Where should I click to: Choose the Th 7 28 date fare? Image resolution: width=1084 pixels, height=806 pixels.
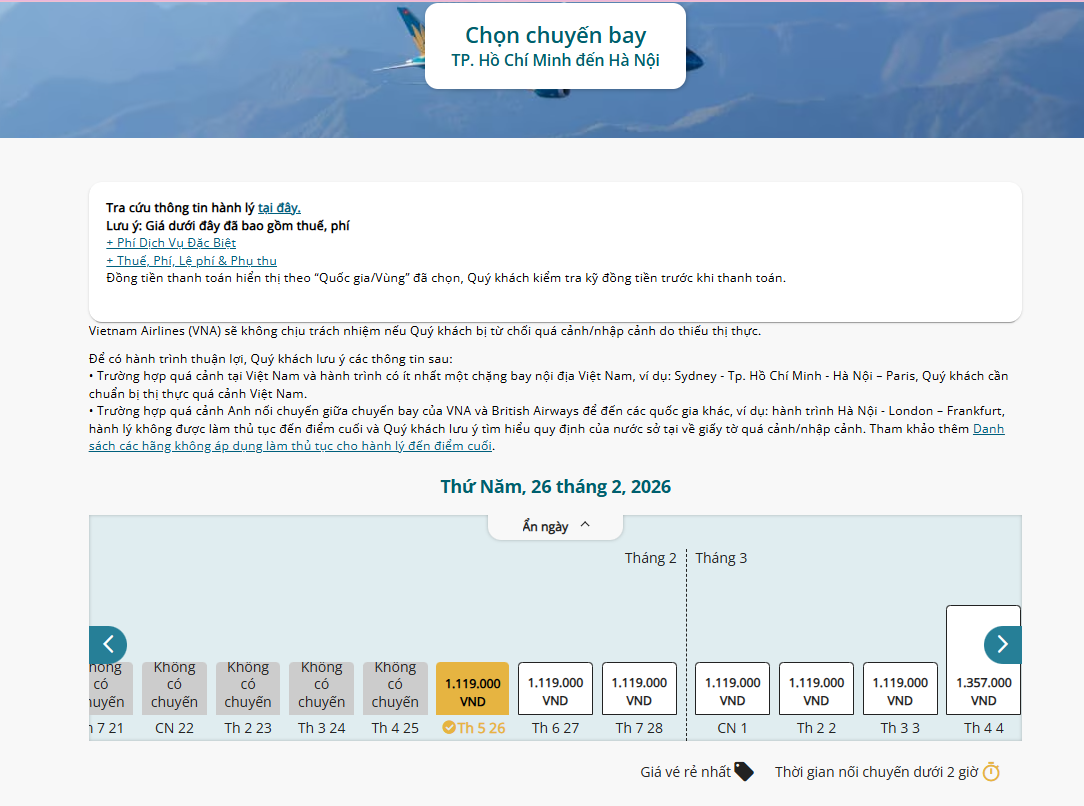click(x=639, y=689)
